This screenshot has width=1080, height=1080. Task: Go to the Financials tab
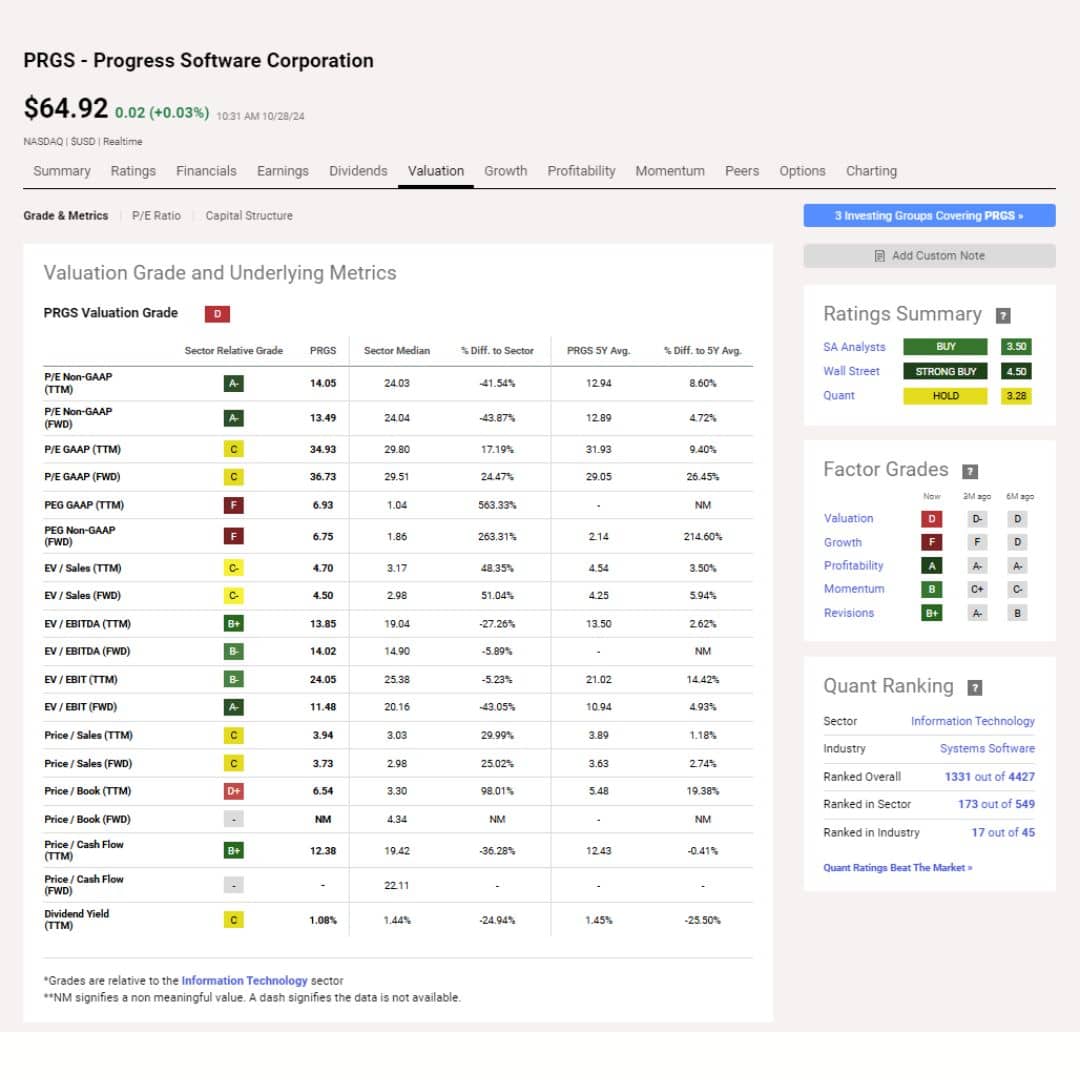click(x=206, y=171)
